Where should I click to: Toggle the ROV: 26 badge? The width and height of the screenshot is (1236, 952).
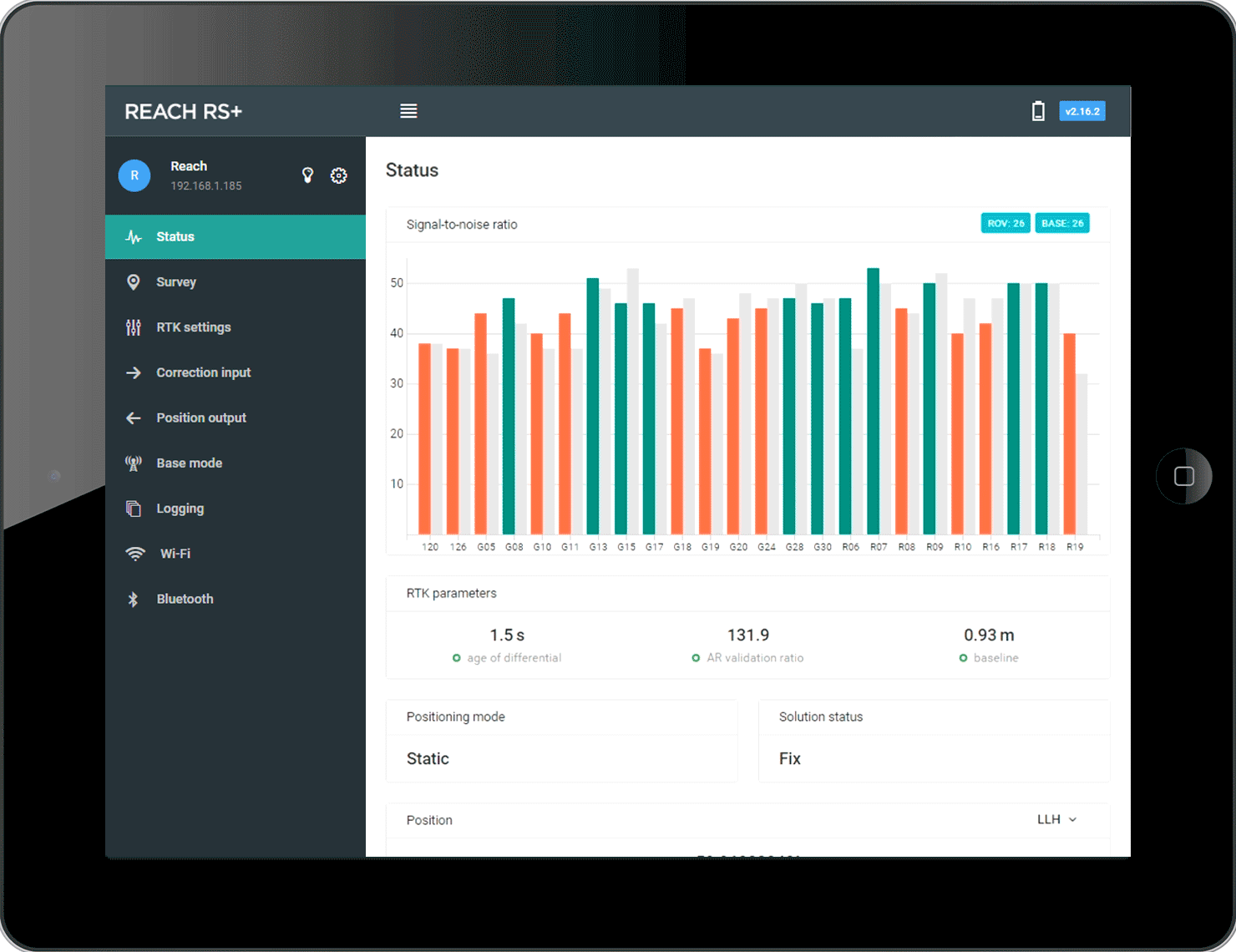[x=1006, y=224]
